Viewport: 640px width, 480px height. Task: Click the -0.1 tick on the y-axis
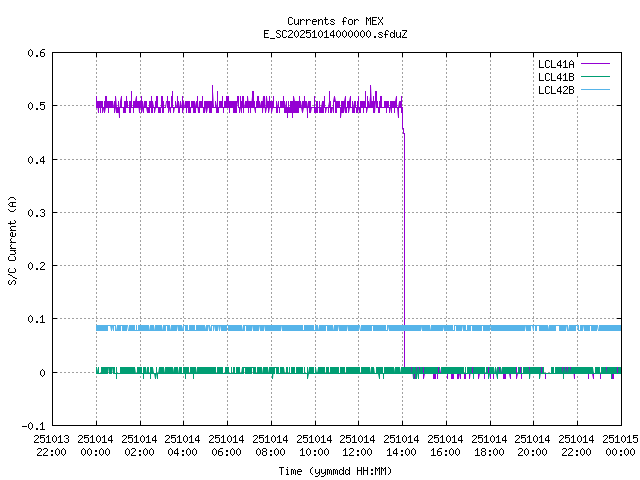point(31,426)
